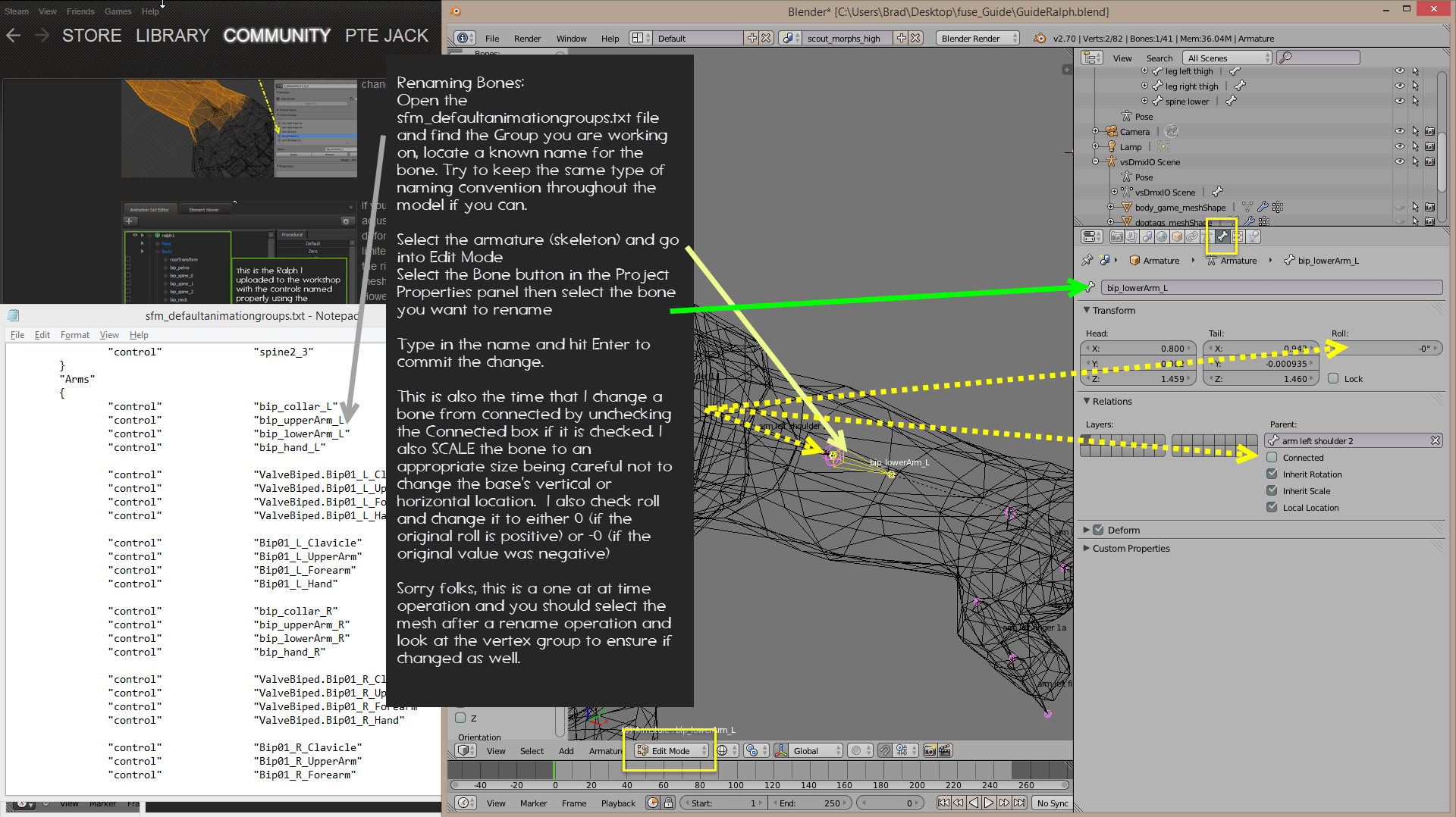Click the modifier wrench icon on body_game_meshShape

tap(1263, 207)
